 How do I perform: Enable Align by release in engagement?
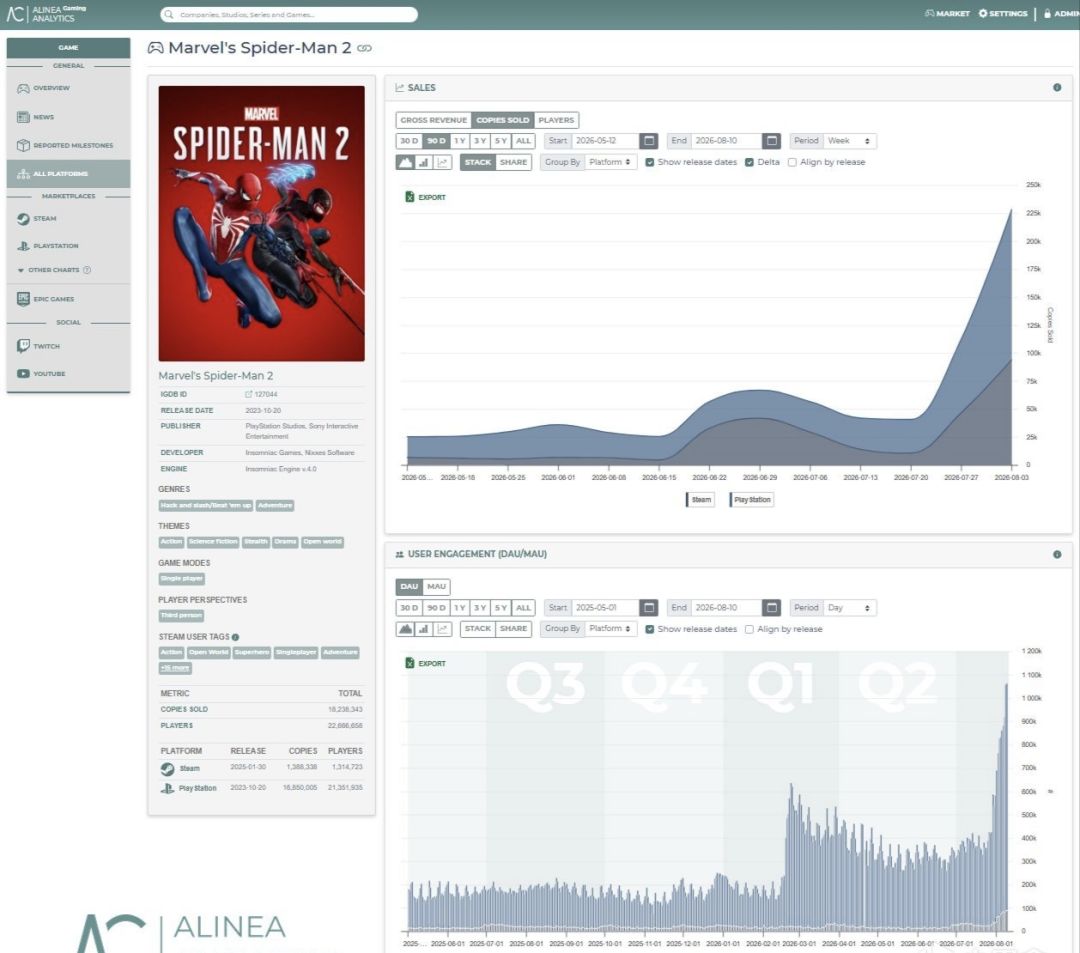(749, 629)
